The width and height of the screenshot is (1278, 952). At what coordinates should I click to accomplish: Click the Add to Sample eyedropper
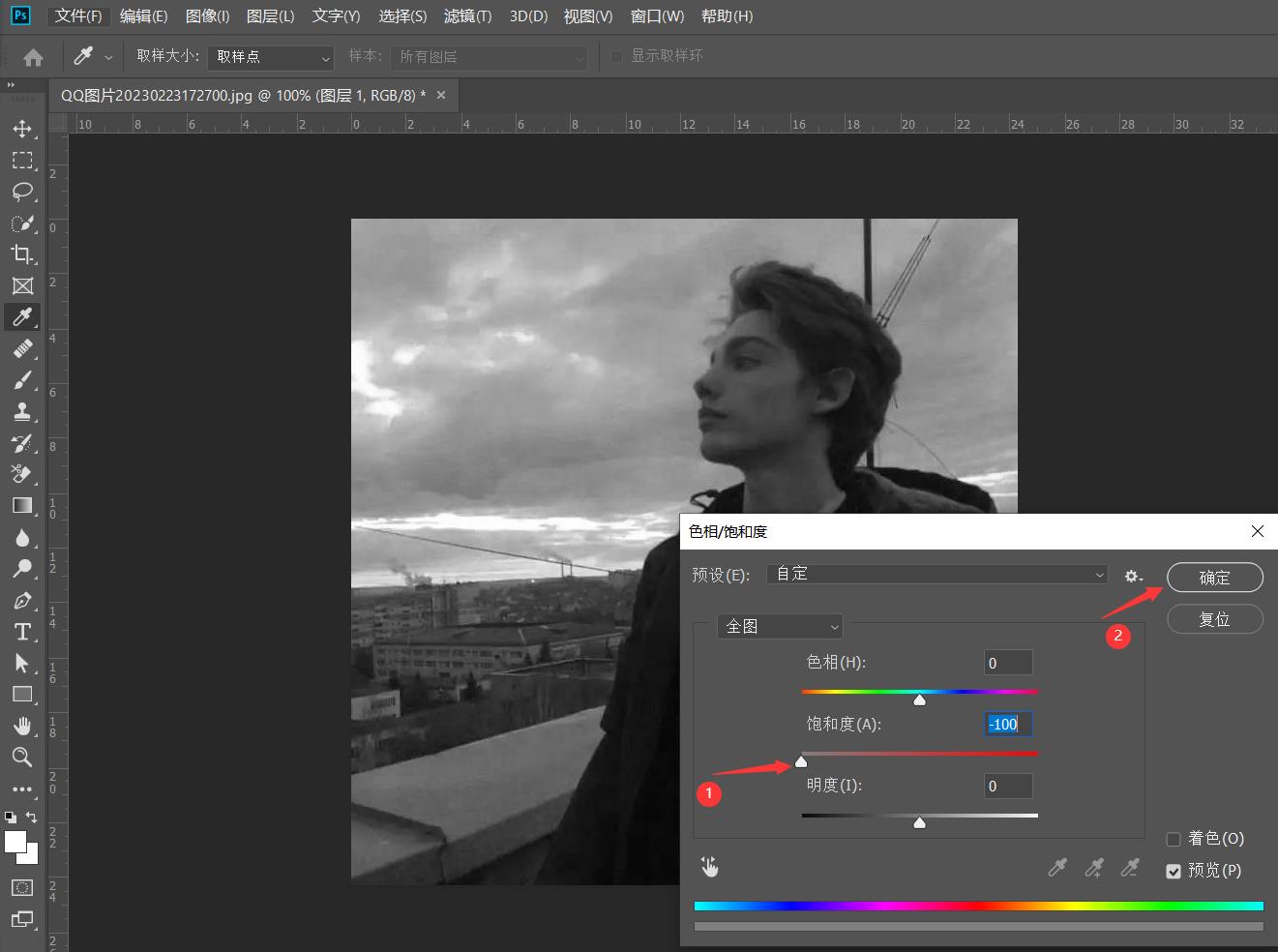tap(1093, 868)
